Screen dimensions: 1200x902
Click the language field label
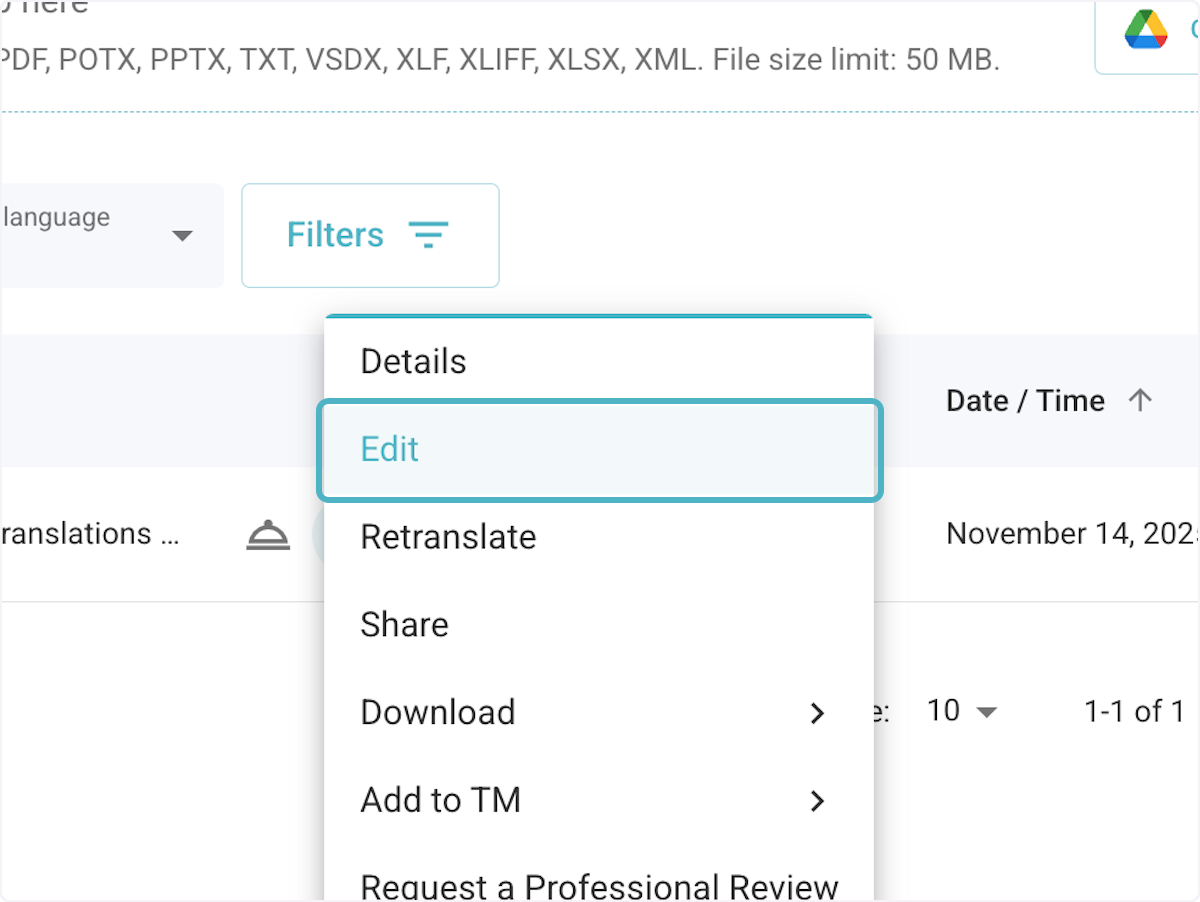[56, 217]
